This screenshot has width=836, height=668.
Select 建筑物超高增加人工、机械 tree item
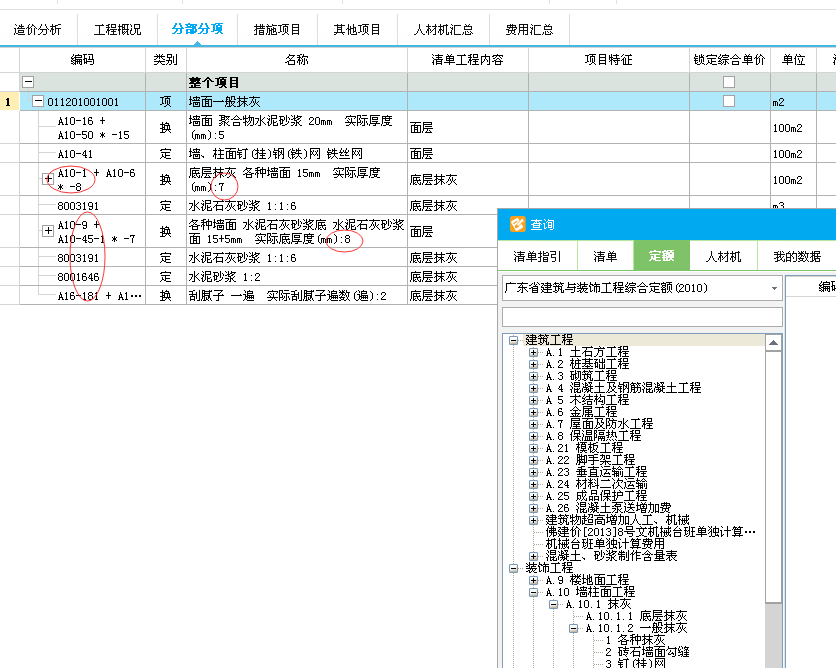[x=617, y=520]
